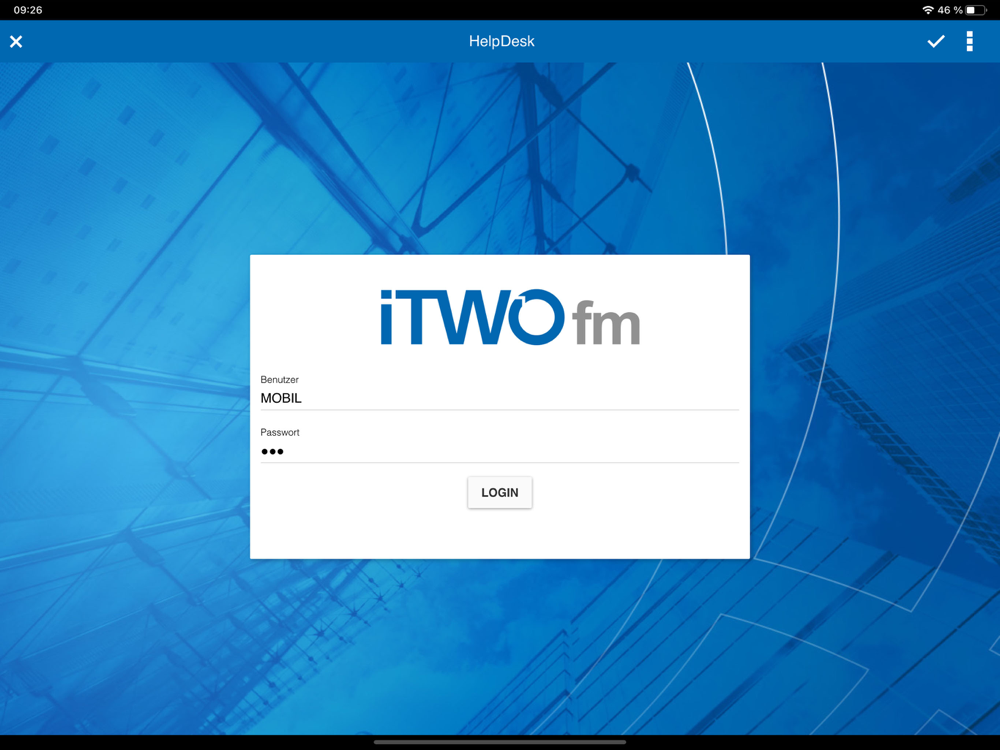Click the Benutzer field containing MOBIL
The height and width of the screenshot is (750, 1000).
tap(499, 398)
